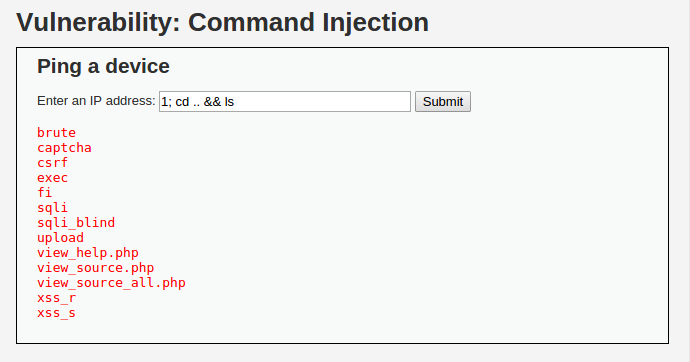Image resolution: width=690 pixels, height=362 pixels.
Task: Click the 'Enter an IP address:' label
Action: [x=96, y=101]
